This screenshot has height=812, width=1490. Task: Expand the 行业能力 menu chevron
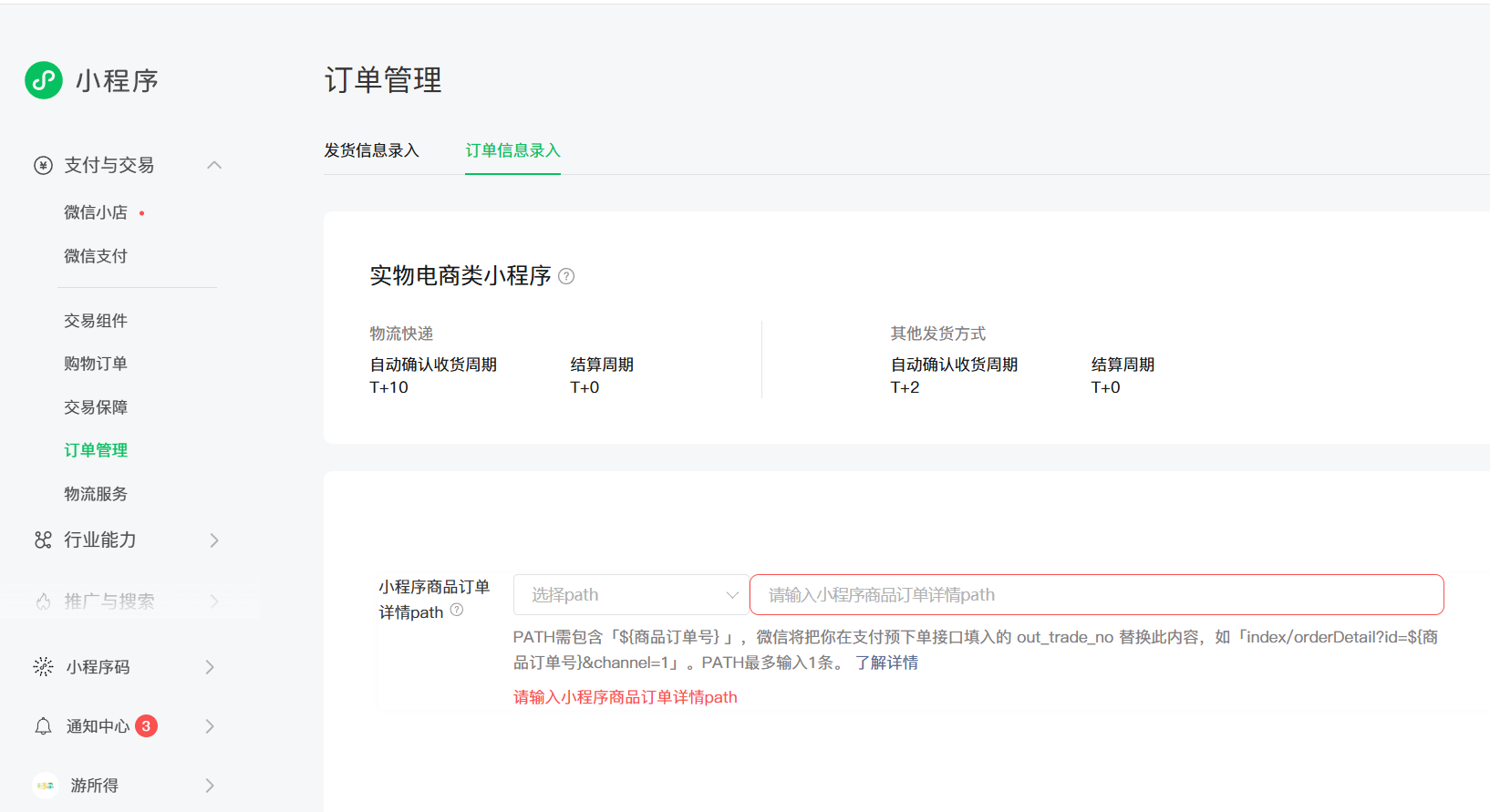coord(214,540)
